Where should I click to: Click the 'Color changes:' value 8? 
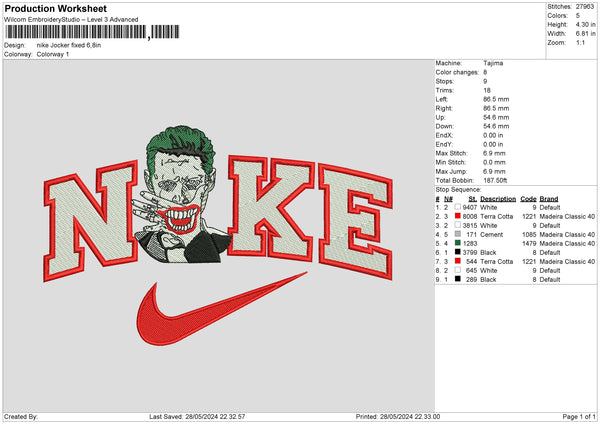coord(485,72)
